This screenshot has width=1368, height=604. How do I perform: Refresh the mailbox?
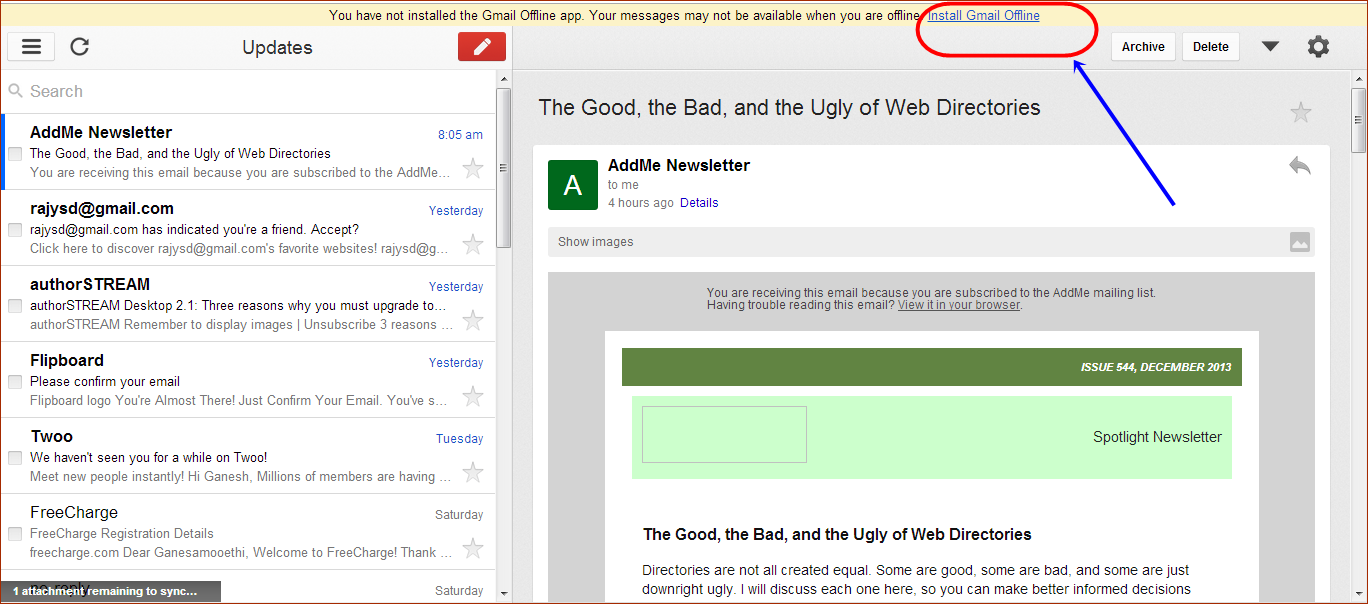[x=80, y=47]
